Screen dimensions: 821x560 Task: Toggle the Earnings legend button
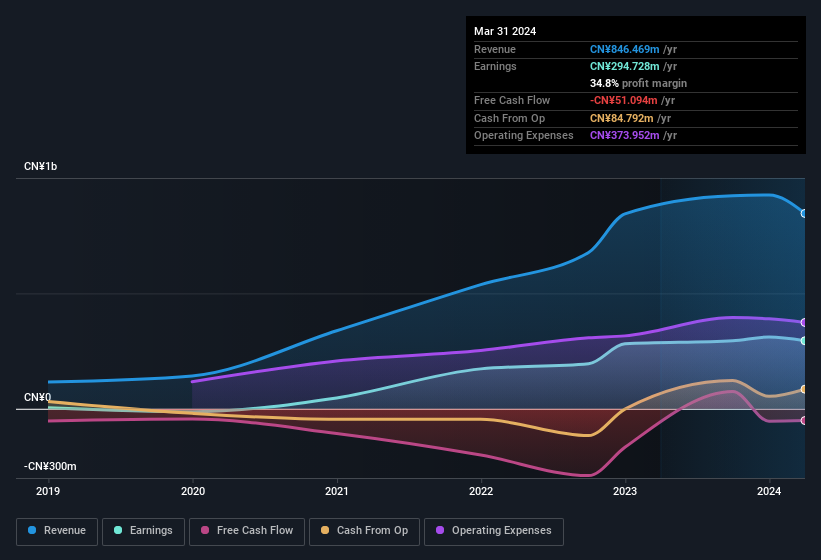click(143, 531)
